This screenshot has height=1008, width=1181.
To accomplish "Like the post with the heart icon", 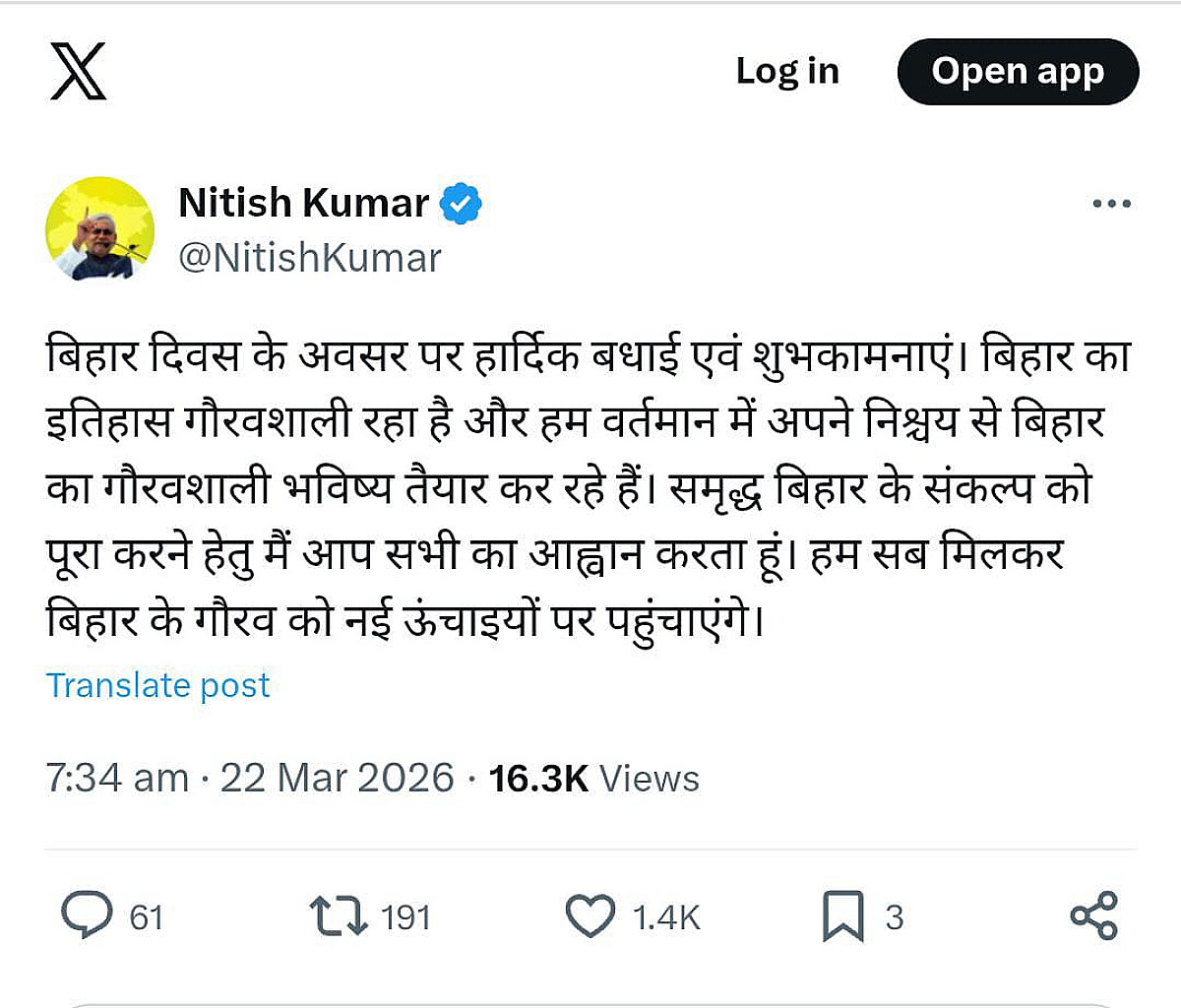I will [x=590, y=915].
